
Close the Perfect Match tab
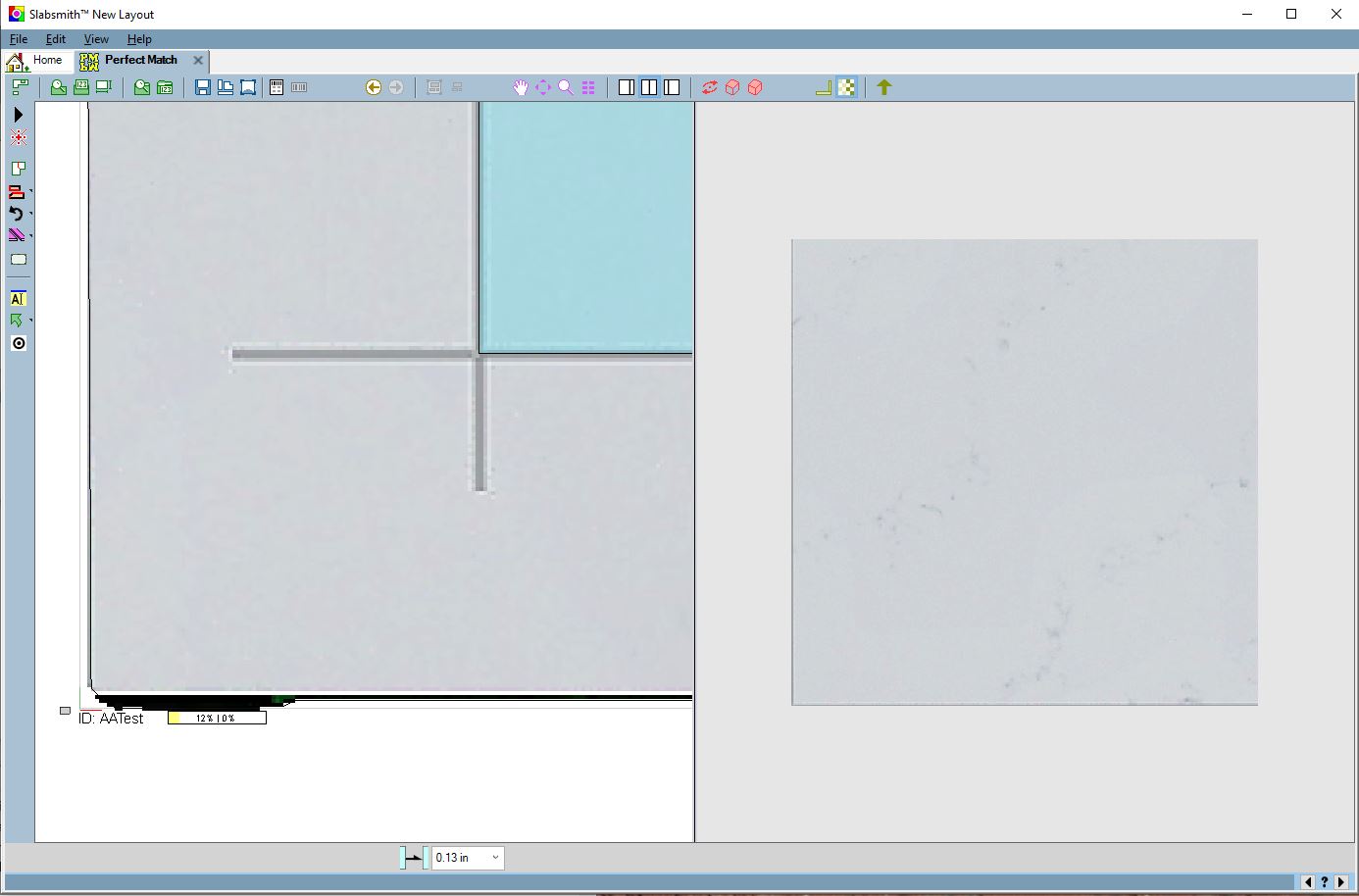[x=198, y=61]
